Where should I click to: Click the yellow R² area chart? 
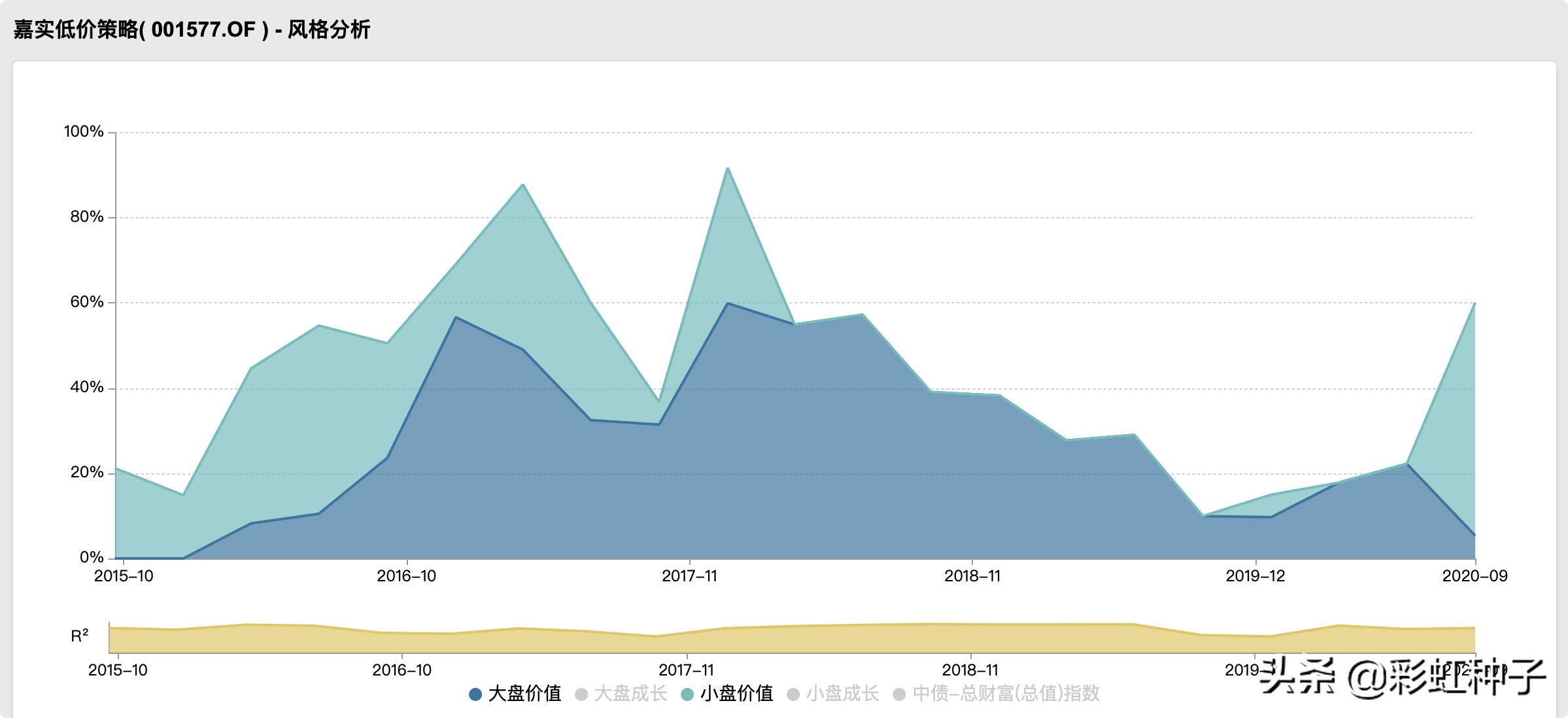click(785, 641)
